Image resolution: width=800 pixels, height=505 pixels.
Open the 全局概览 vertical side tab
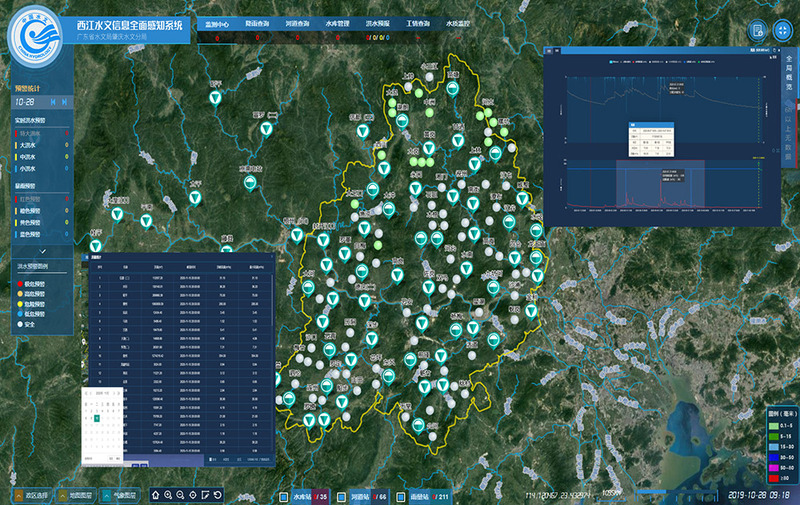point(789,73)
